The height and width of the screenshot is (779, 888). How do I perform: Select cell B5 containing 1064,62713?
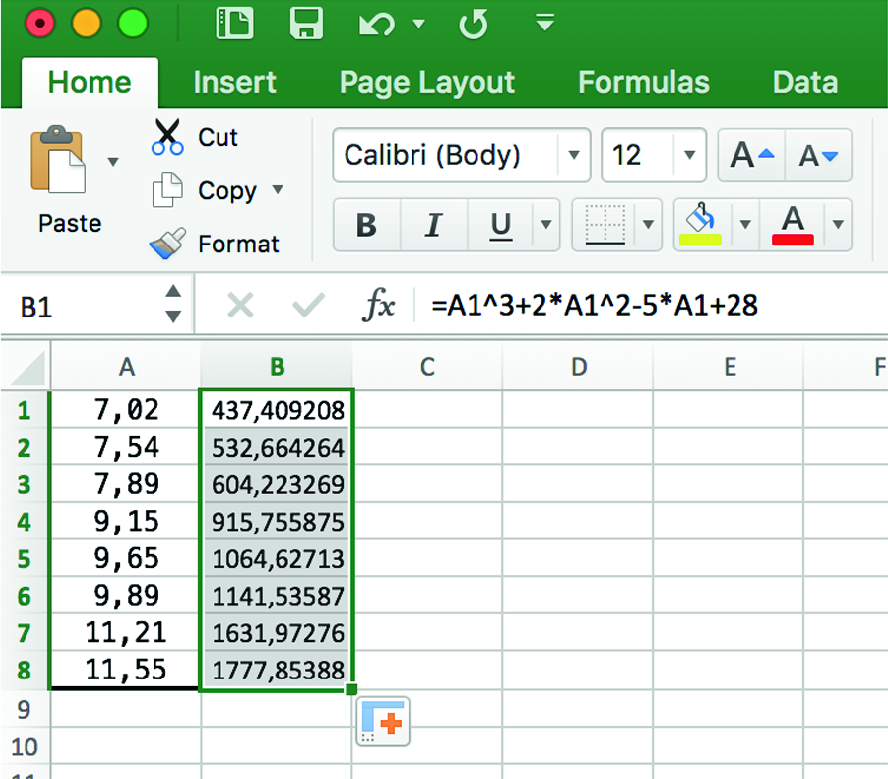pos(276,559)
